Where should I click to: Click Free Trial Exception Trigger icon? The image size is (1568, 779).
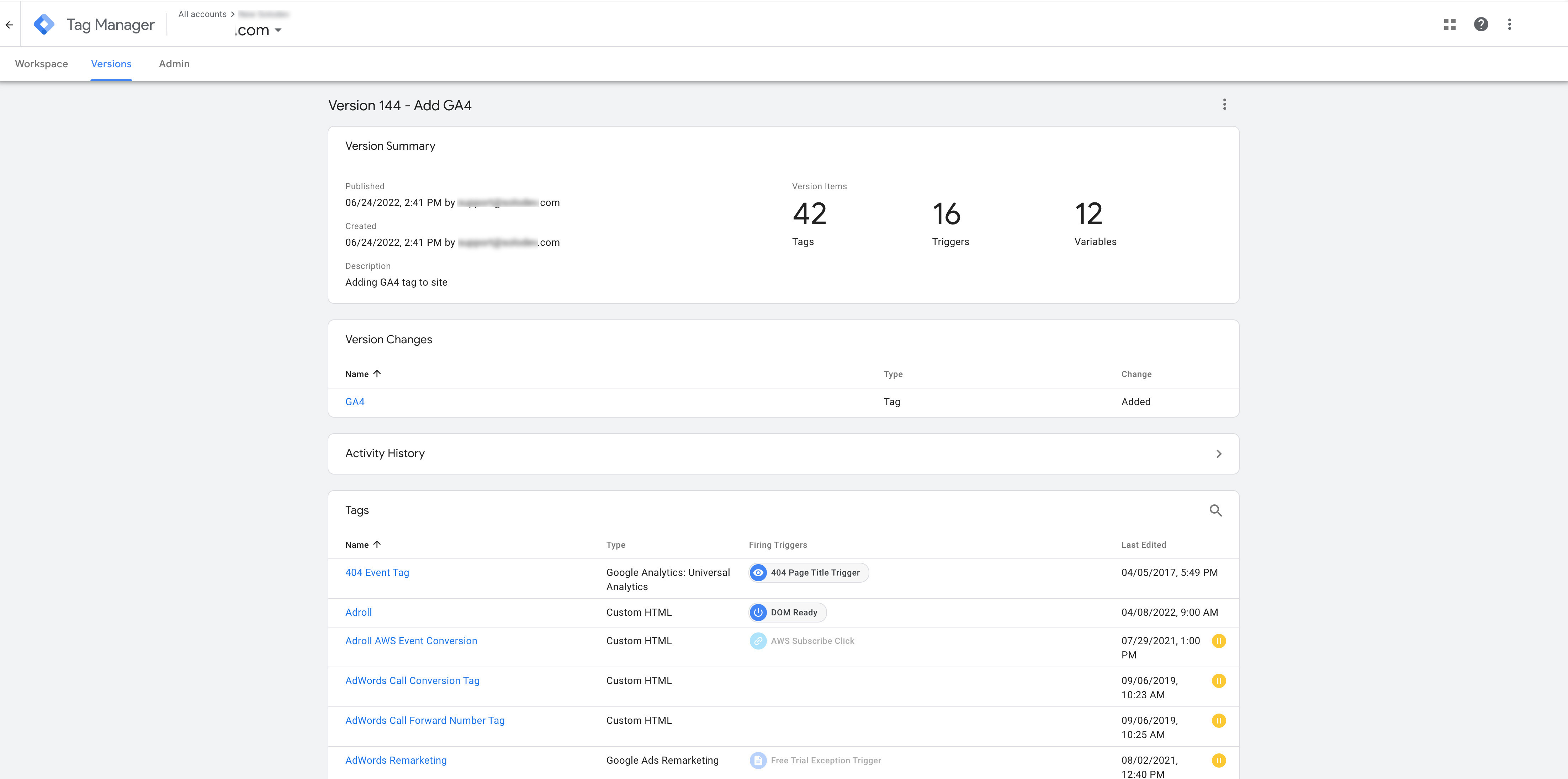[758, 761]
